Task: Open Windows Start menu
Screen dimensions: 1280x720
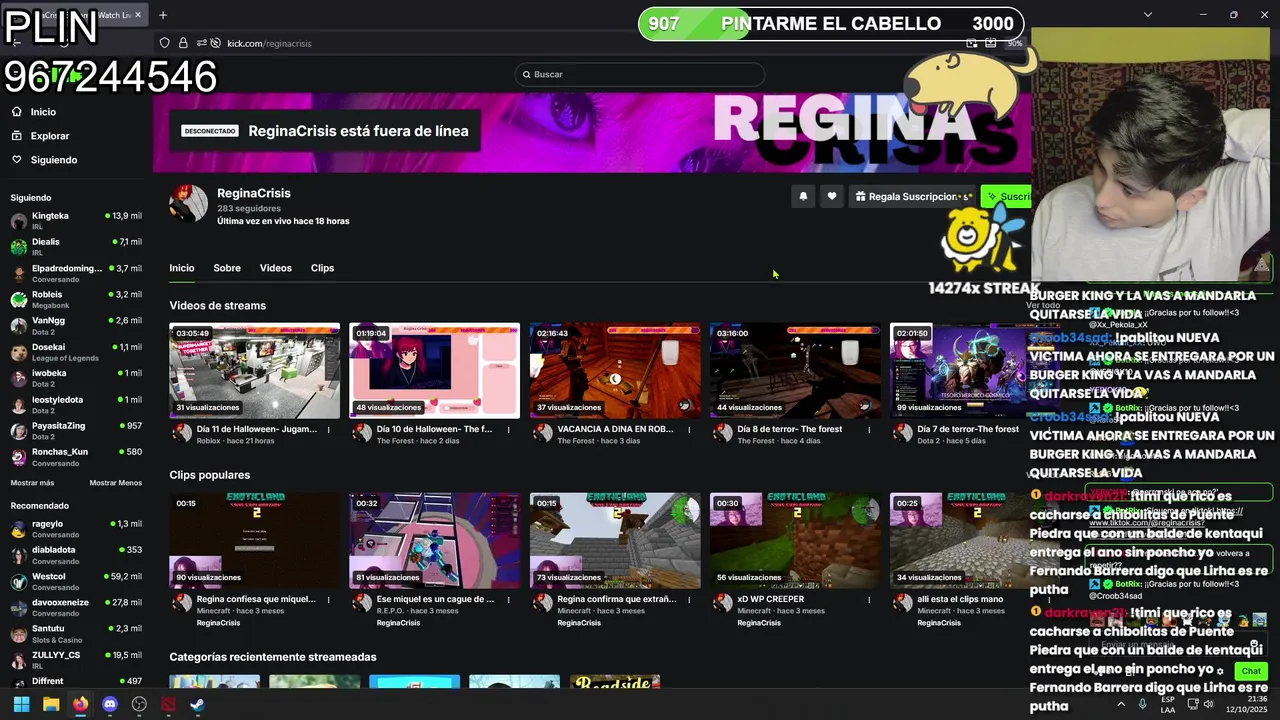Action: tap(21, 704)
